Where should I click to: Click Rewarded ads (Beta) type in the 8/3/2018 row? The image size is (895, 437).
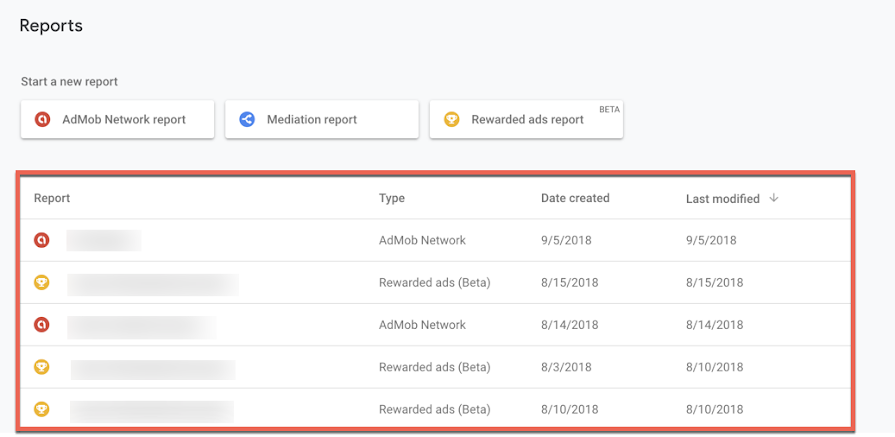[434, 367]
